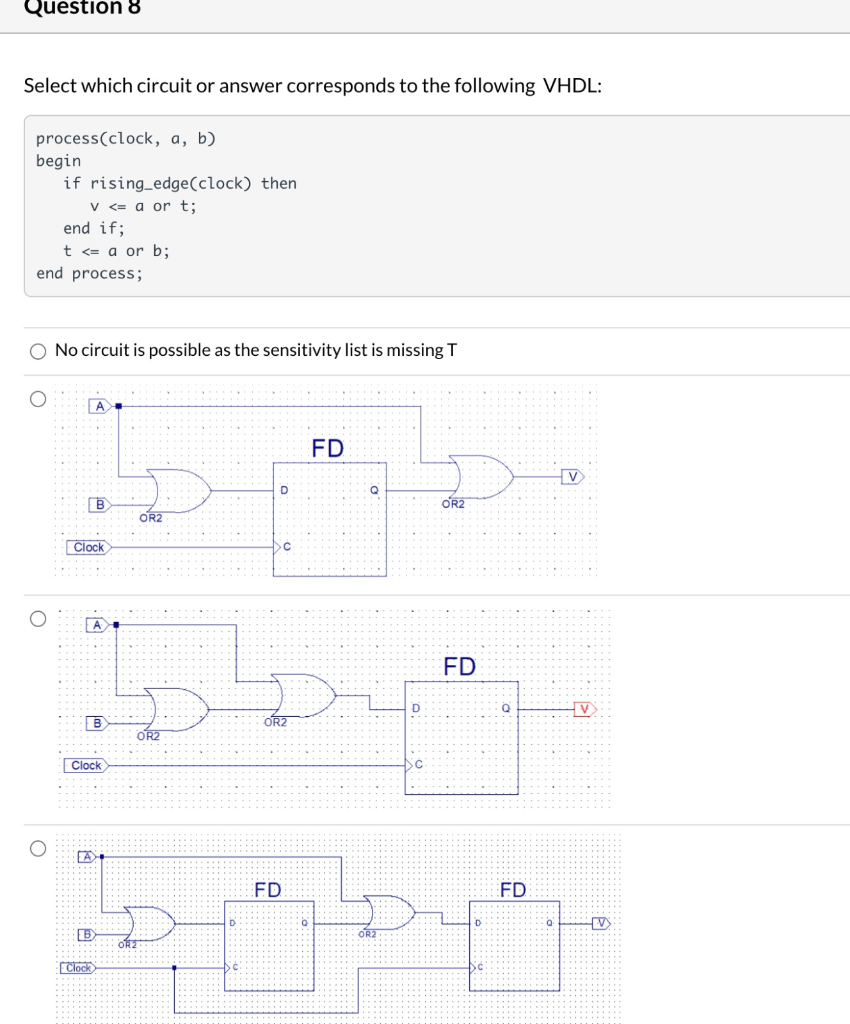Click the A input port in the top circuit
This screenshot has width=850, height=1024.
point(98,404)
